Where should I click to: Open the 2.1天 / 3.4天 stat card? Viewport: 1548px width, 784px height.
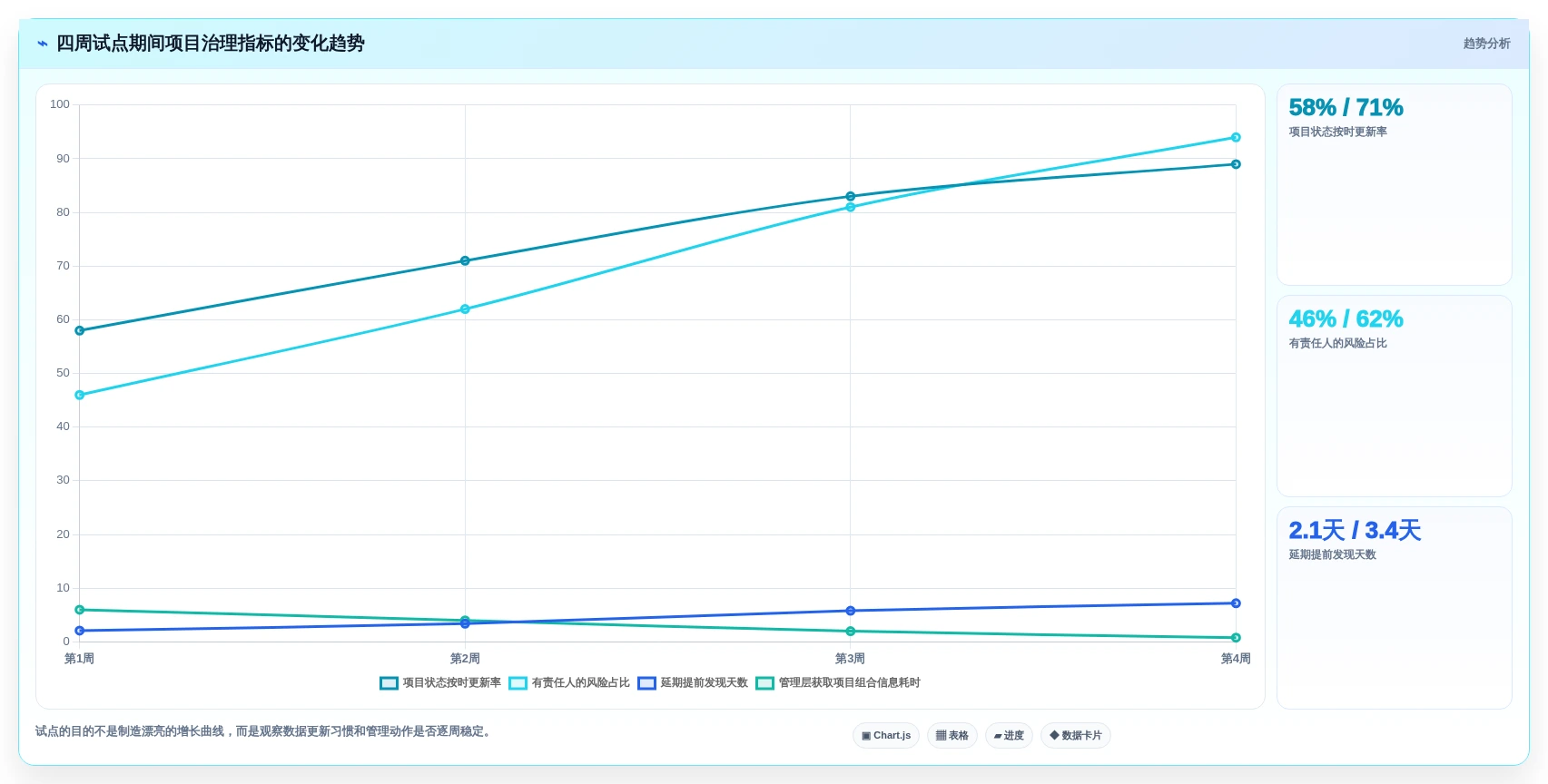(1394, 607)
